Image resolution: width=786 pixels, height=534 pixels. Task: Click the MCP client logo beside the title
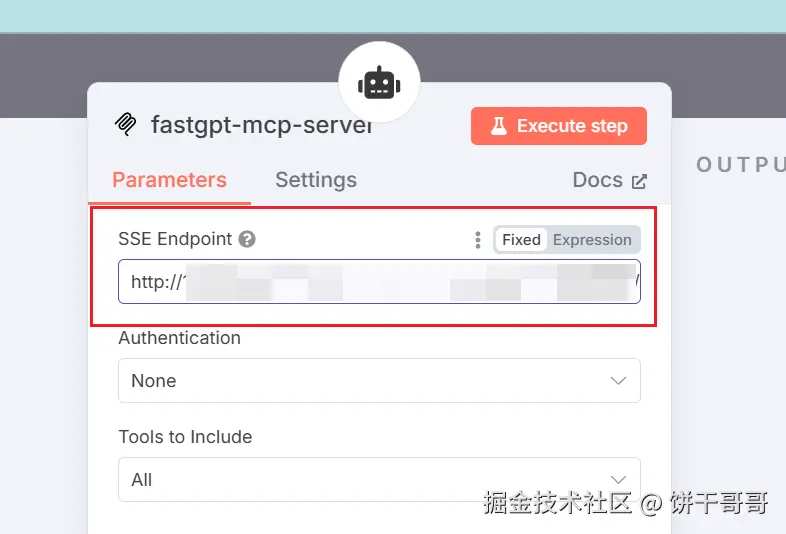point(126,124)
